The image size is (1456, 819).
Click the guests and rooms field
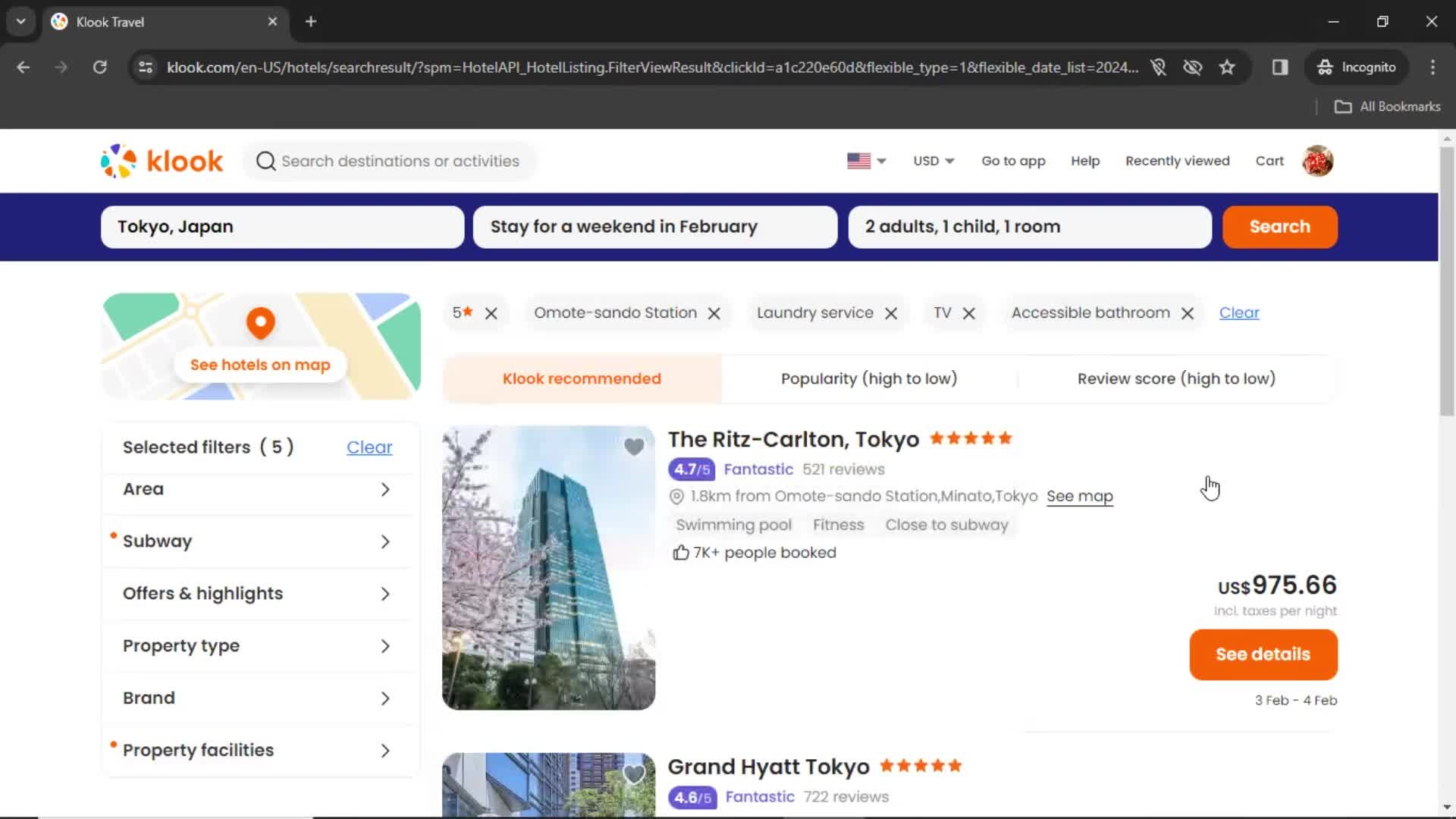click(1030, 227)
